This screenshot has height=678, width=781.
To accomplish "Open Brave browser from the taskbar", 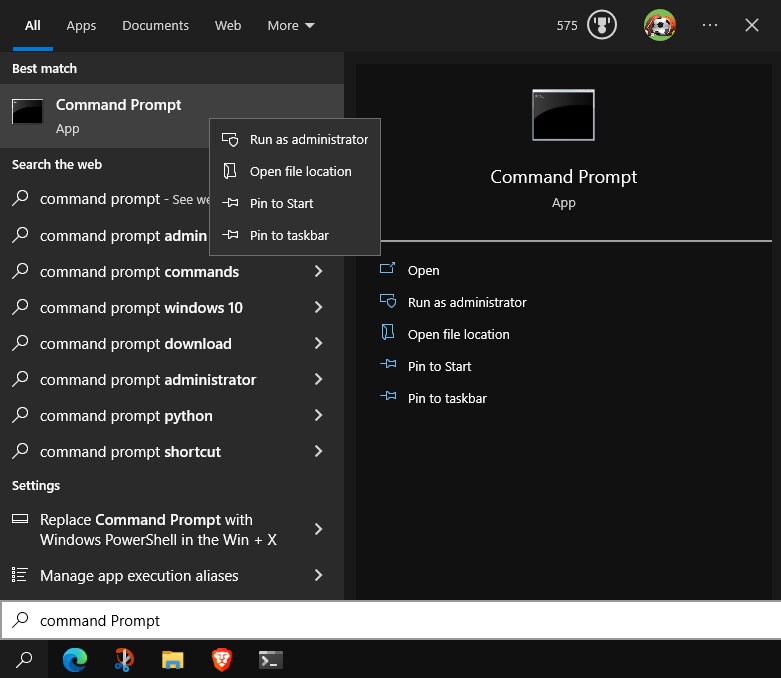I will pos(222,660).
